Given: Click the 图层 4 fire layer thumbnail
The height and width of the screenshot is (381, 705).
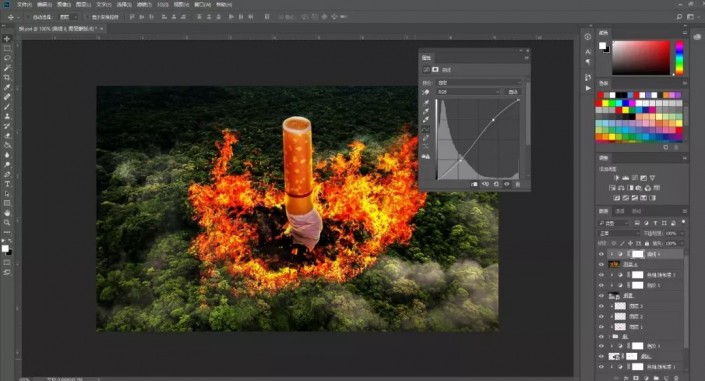Looking at the screenshot, I should pos(614,264).
